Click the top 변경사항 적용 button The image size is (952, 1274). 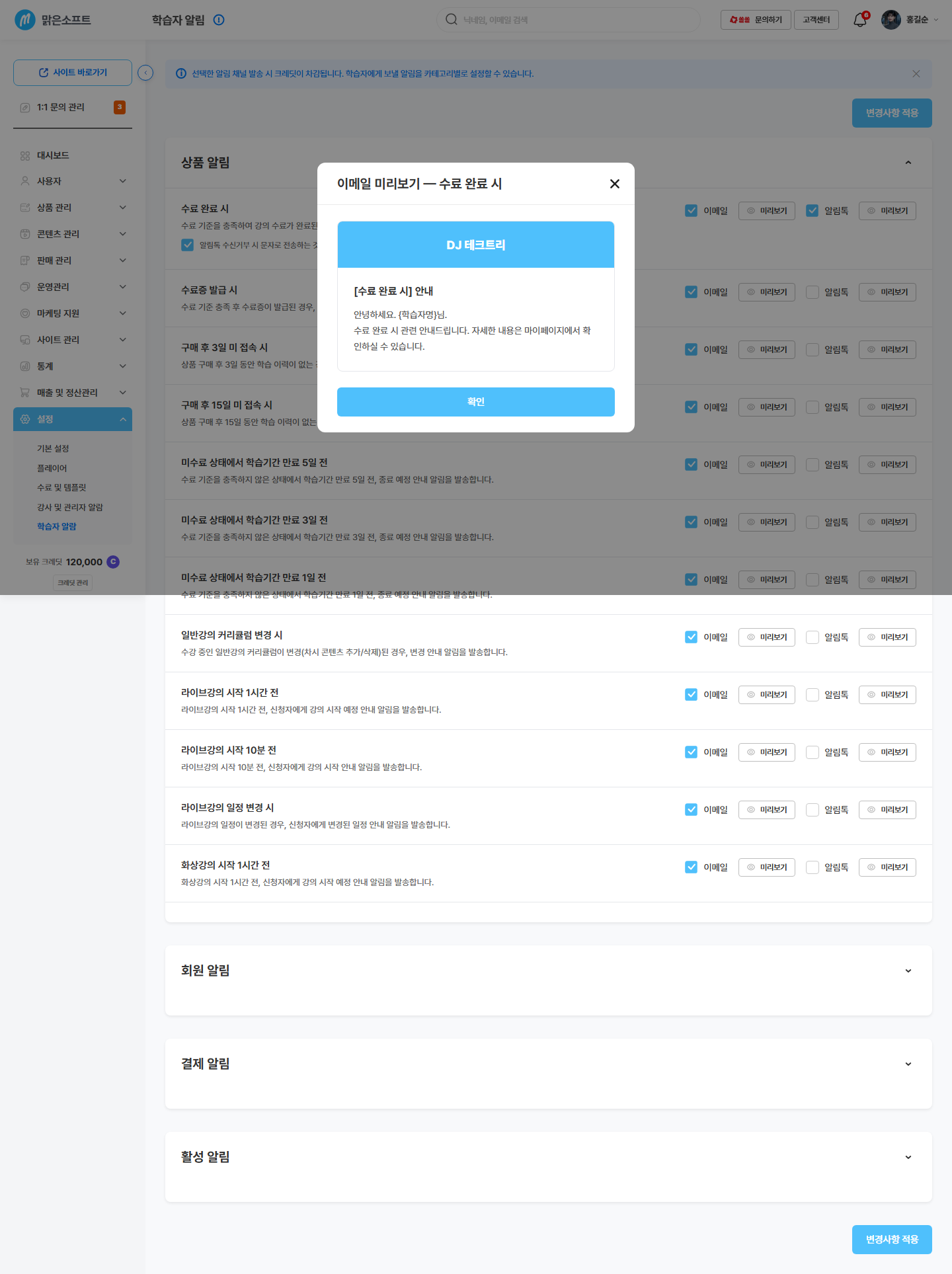click(x=892, y=113)
